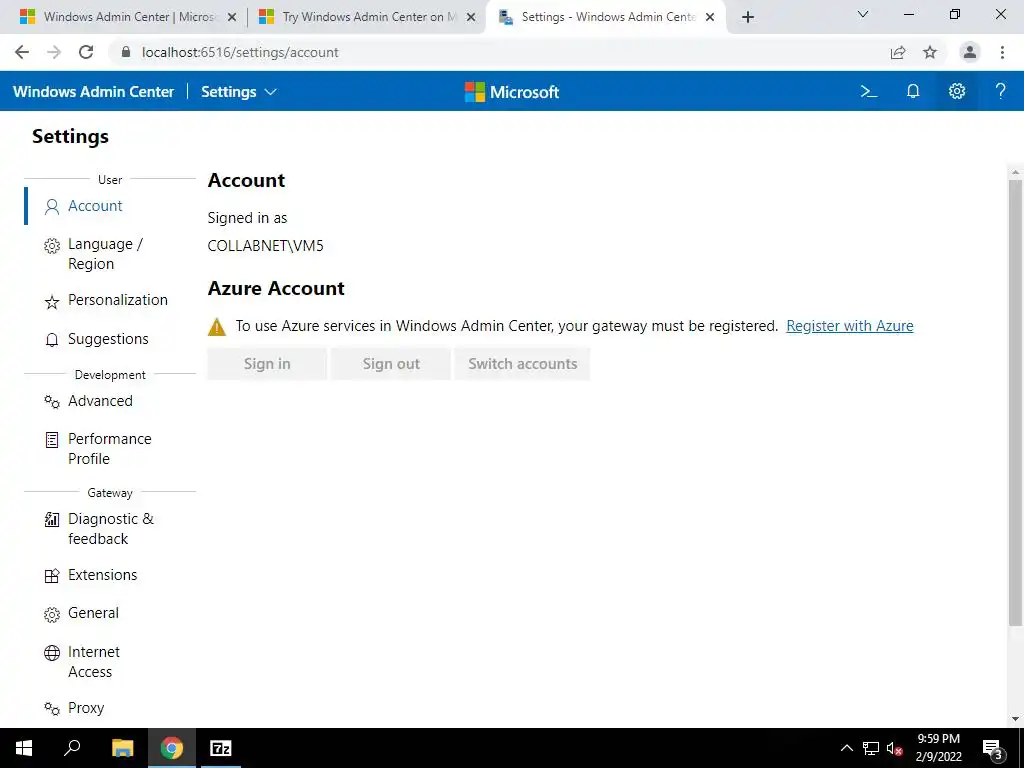Click the Personalization star icon
This screenshot has height=768, width=1024.
pos(52,302)
